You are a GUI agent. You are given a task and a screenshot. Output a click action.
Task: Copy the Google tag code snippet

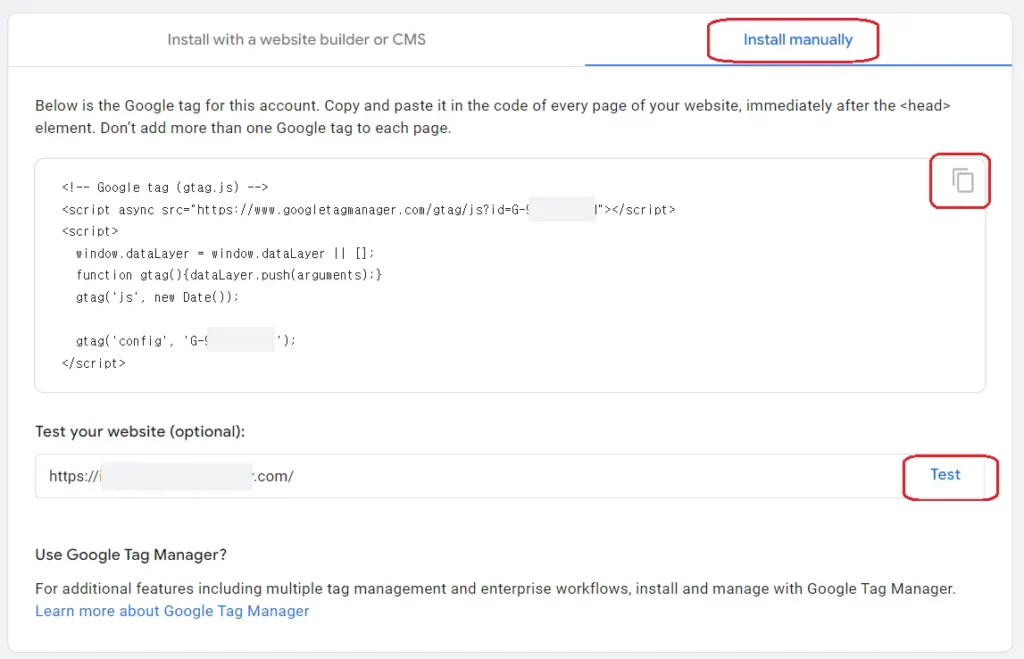coord(962,181)
